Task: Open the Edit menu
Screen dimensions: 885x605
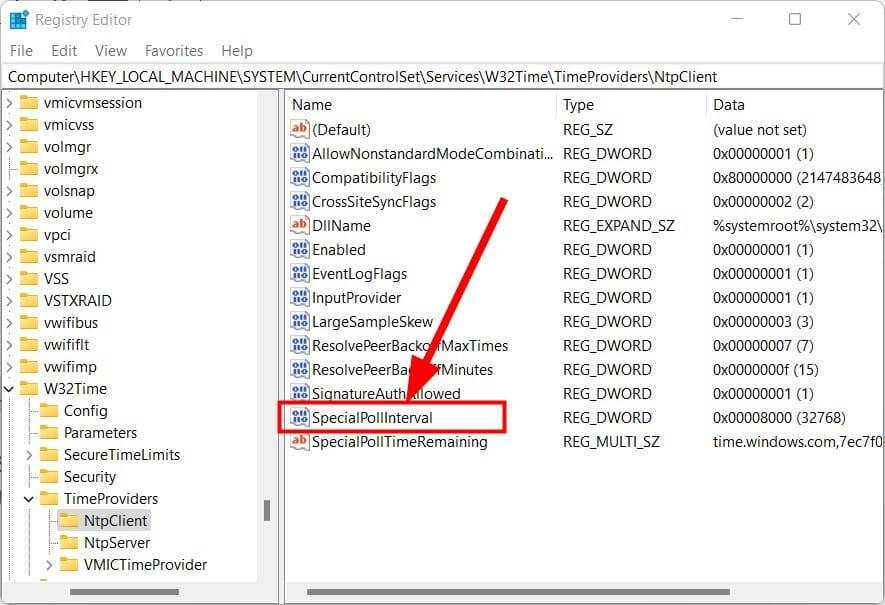Action: tap(64, 50)
